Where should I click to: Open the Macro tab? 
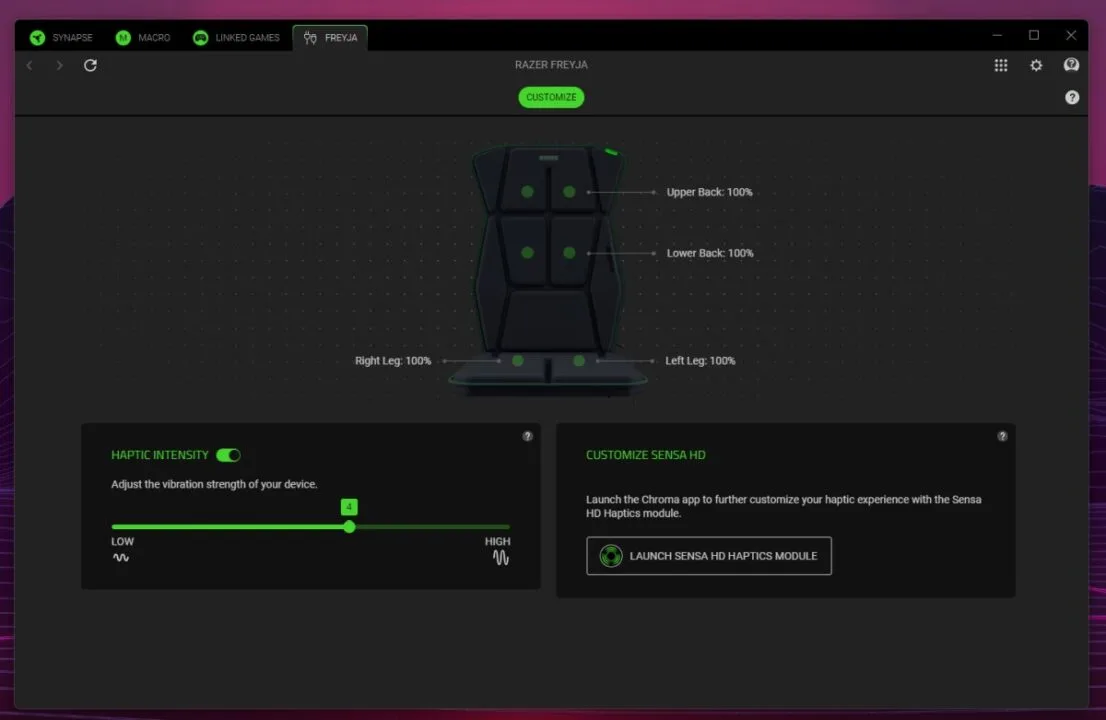pyautogui.click(x=142, y=38)
